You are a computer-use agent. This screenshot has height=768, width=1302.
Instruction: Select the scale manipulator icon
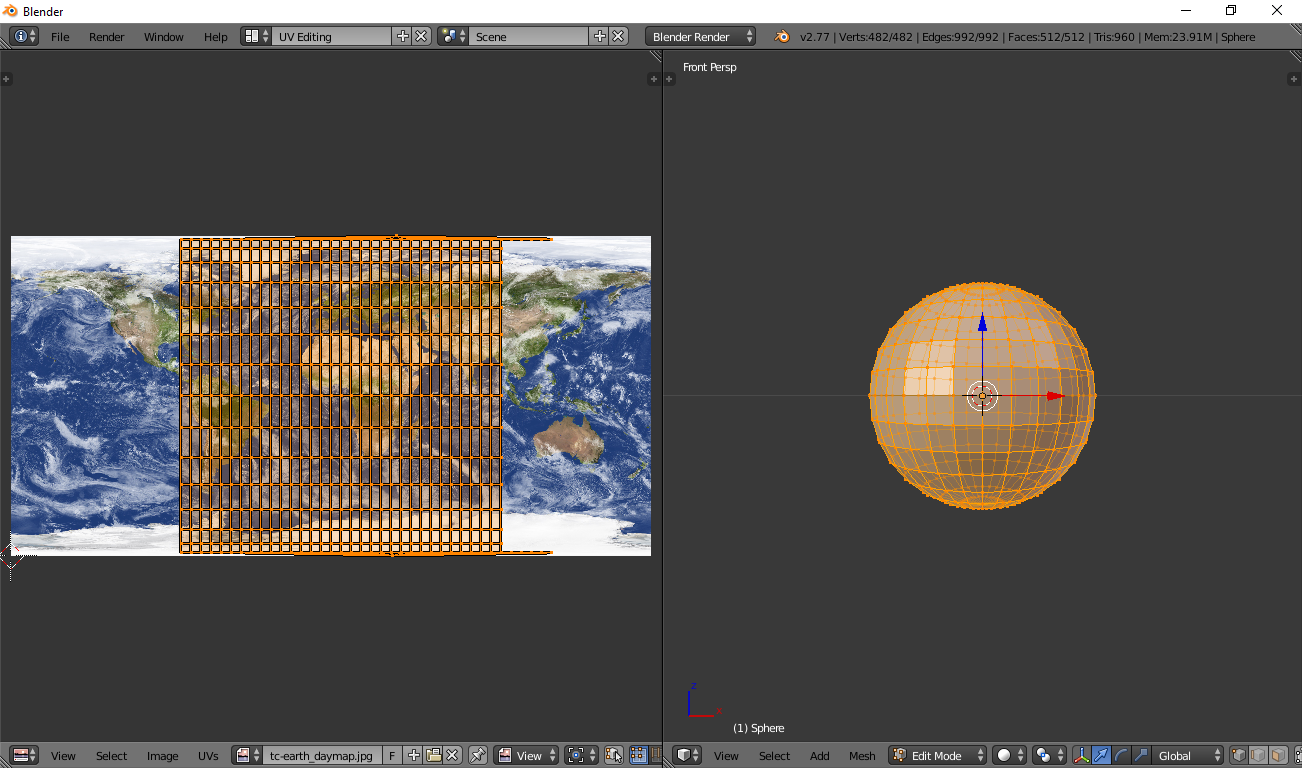point(1141,756)
